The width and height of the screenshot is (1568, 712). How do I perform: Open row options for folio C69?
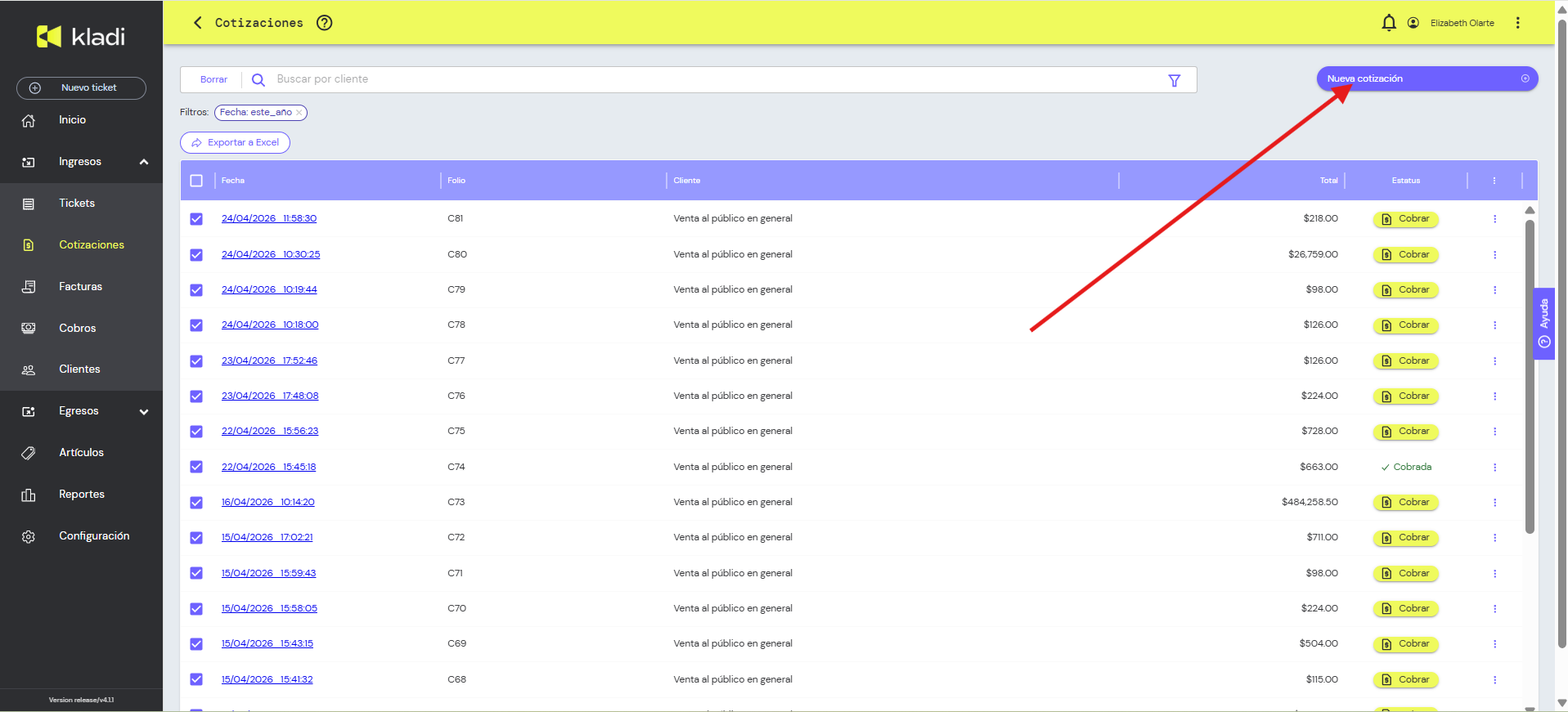1494,644
